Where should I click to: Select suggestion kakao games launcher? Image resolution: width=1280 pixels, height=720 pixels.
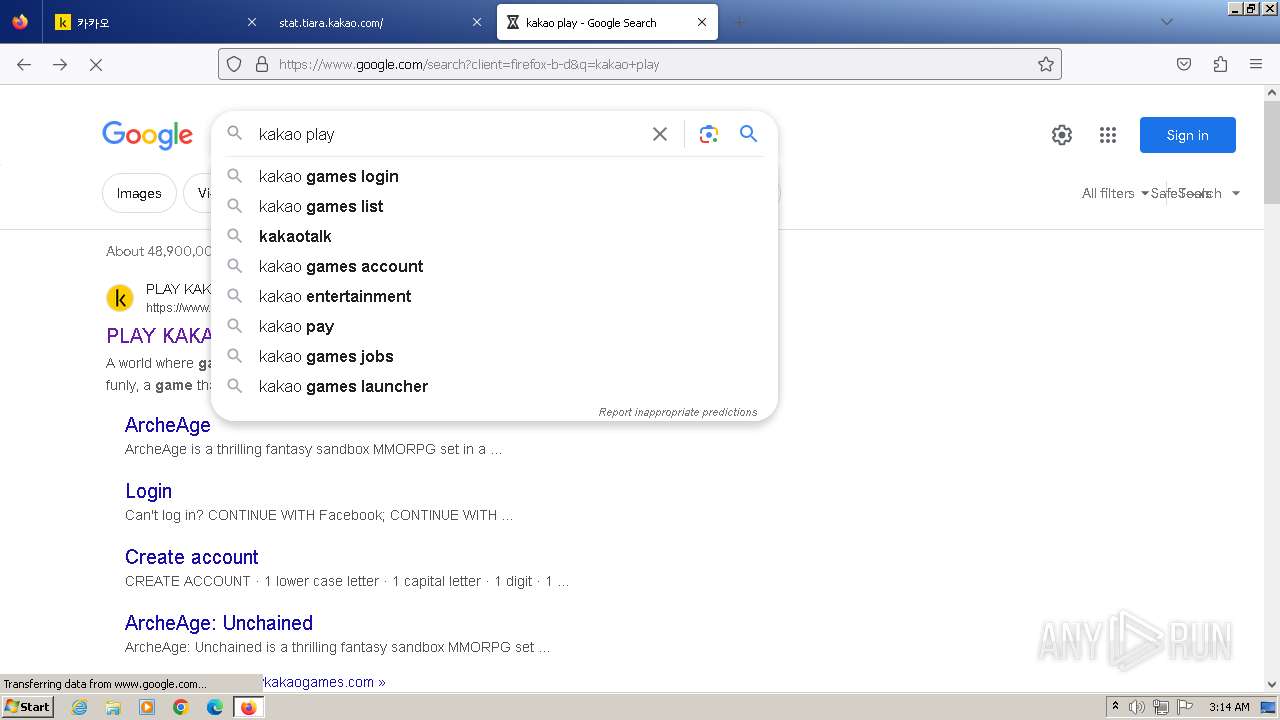pyautogui.click(x=494, y=386)
